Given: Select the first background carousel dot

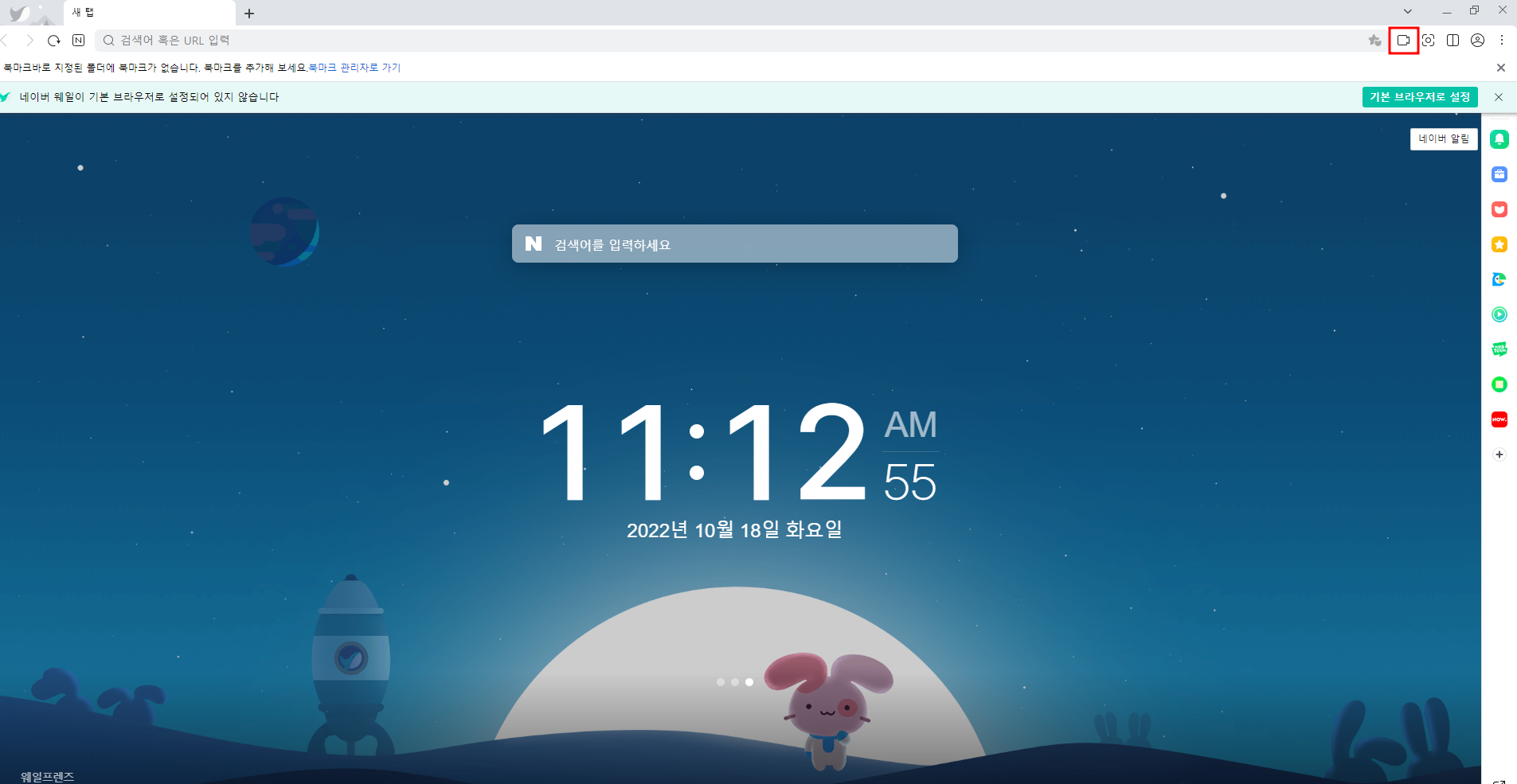Looking at the screenshot, I should [x=721, y=682].
